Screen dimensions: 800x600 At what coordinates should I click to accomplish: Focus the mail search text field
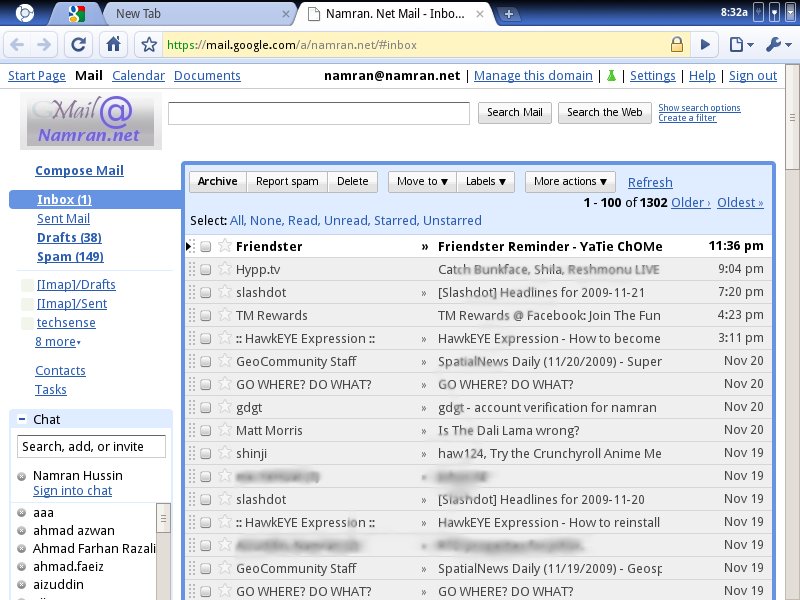pos(318,113)
